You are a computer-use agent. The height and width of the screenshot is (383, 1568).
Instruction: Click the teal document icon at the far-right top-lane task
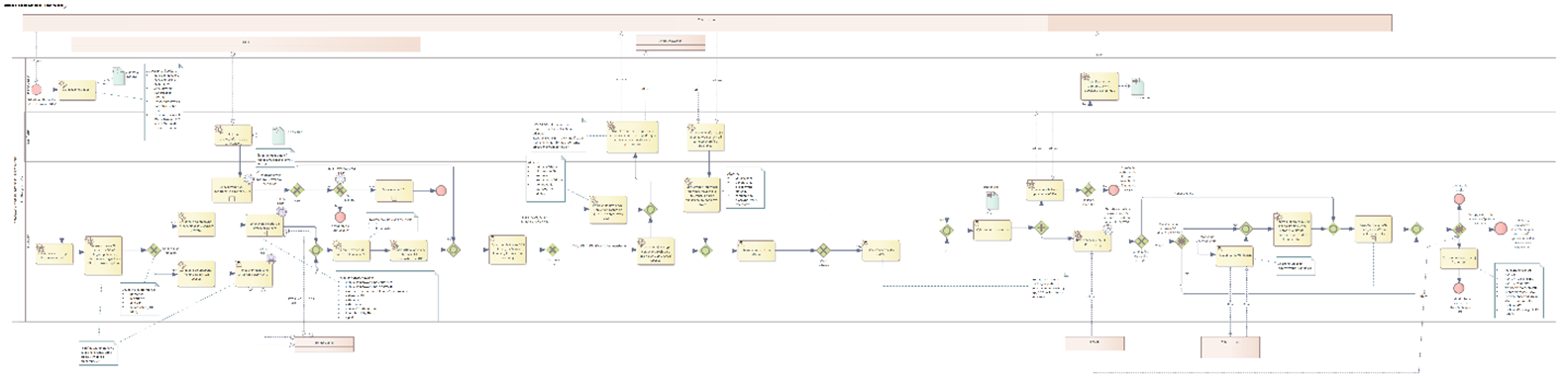(x=1138, y=87)
